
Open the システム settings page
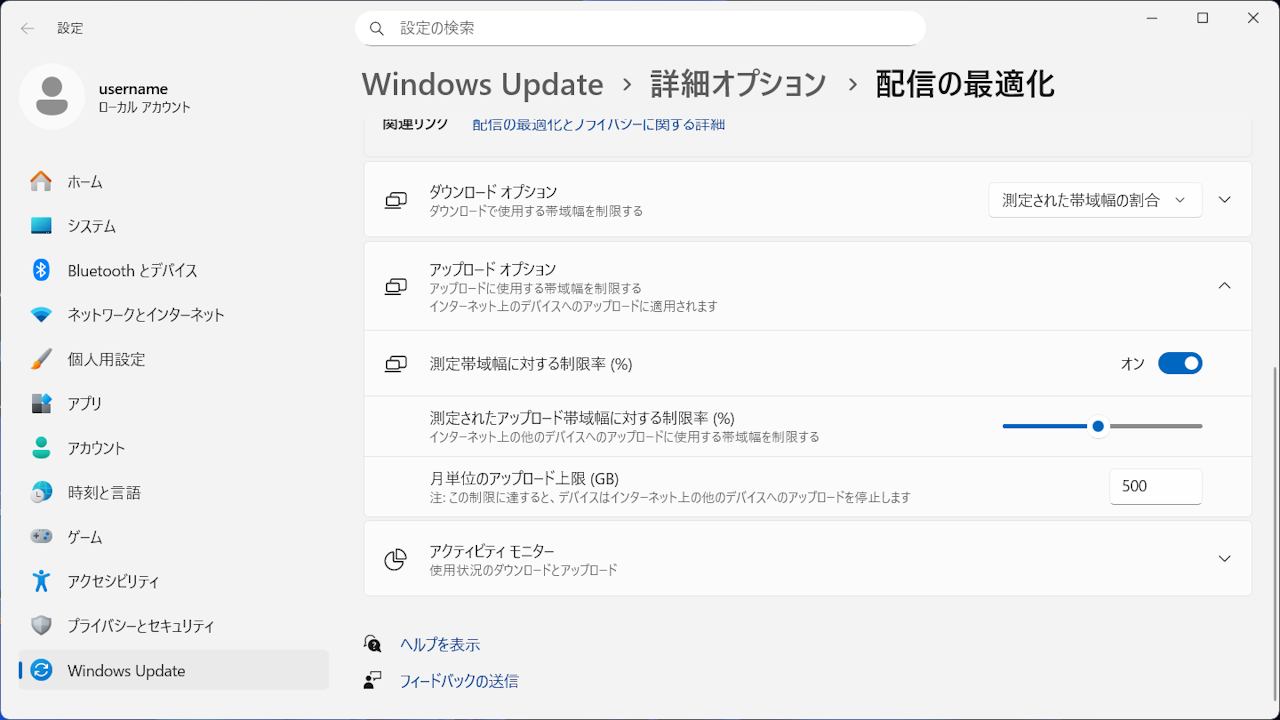point(92,226)
